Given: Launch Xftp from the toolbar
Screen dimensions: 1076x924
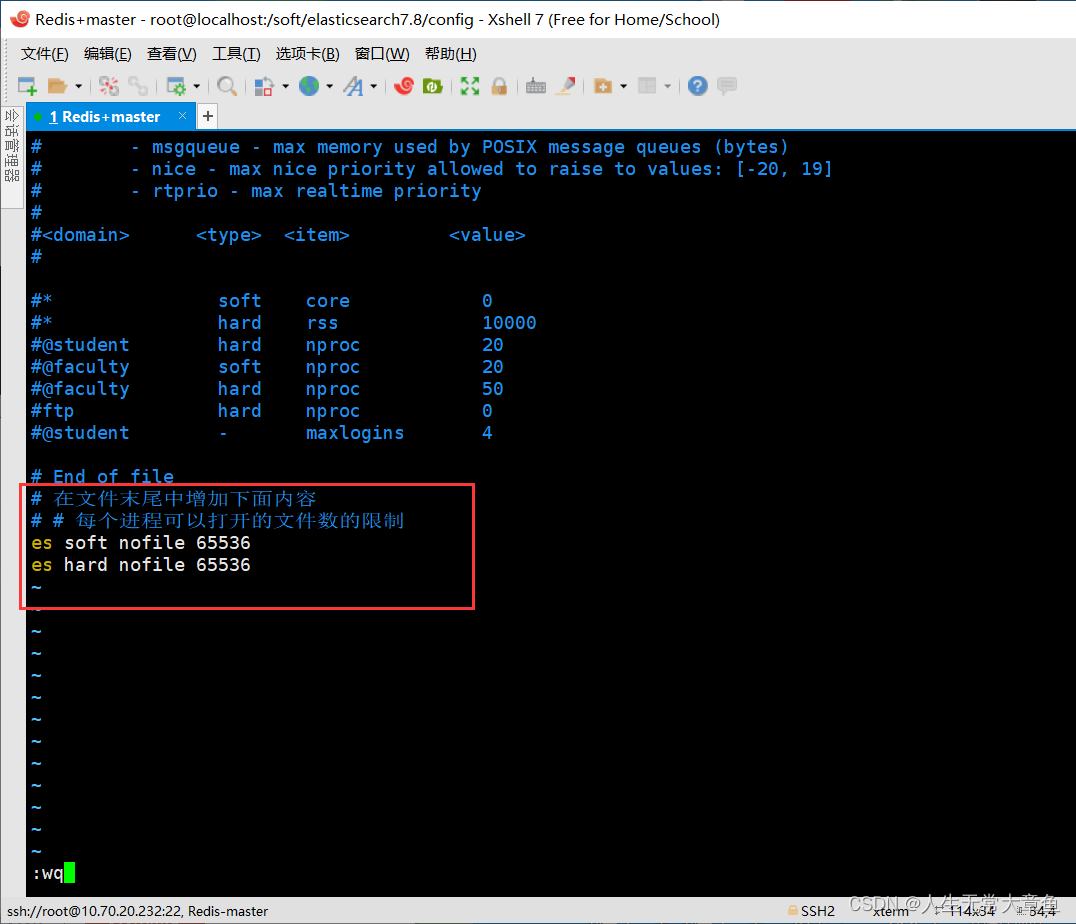Looking at the screenshot, I should (433, 86).
